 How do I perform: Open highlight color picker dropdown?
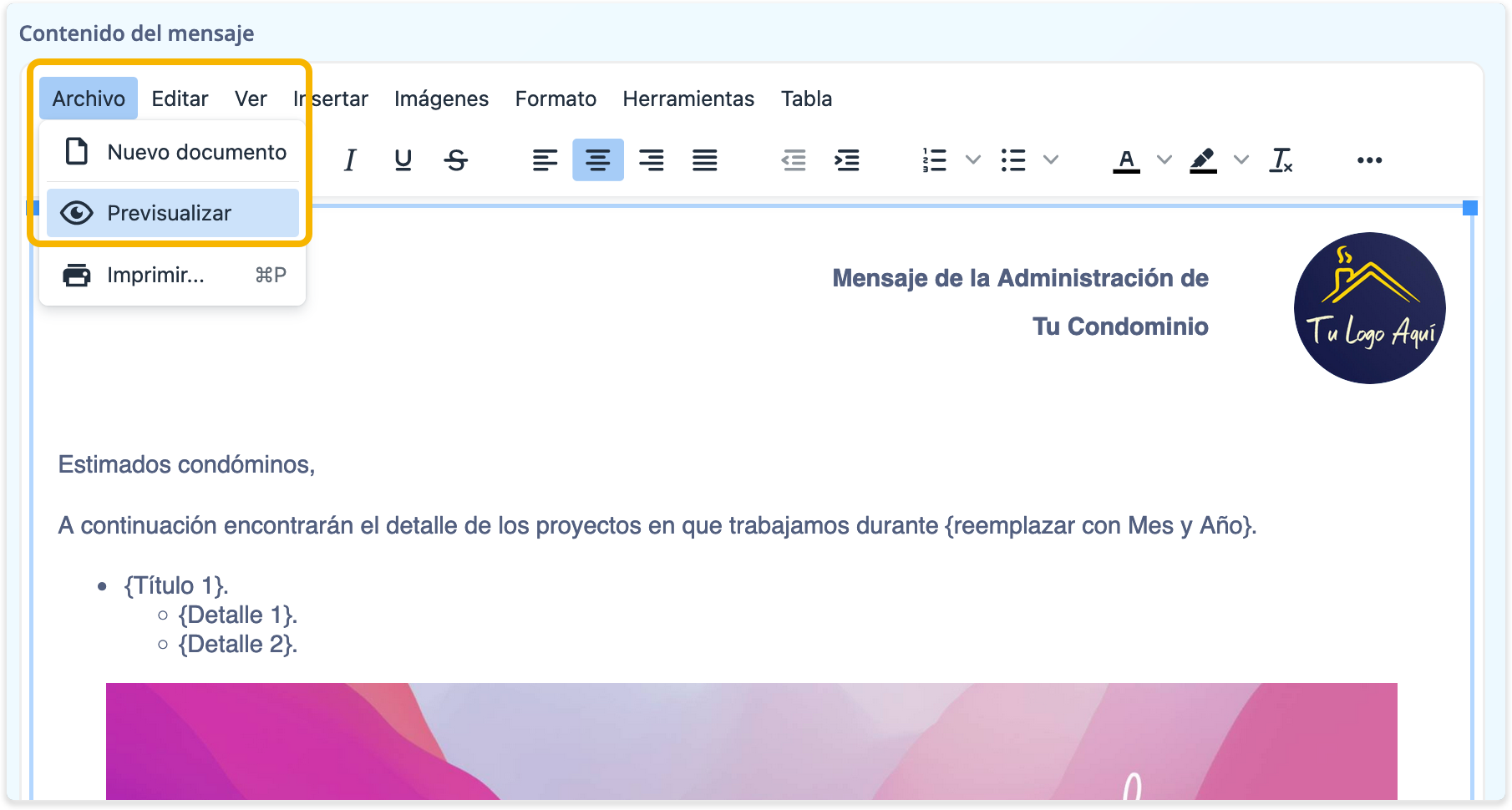pyautogui.click(x=1241, y=159)
